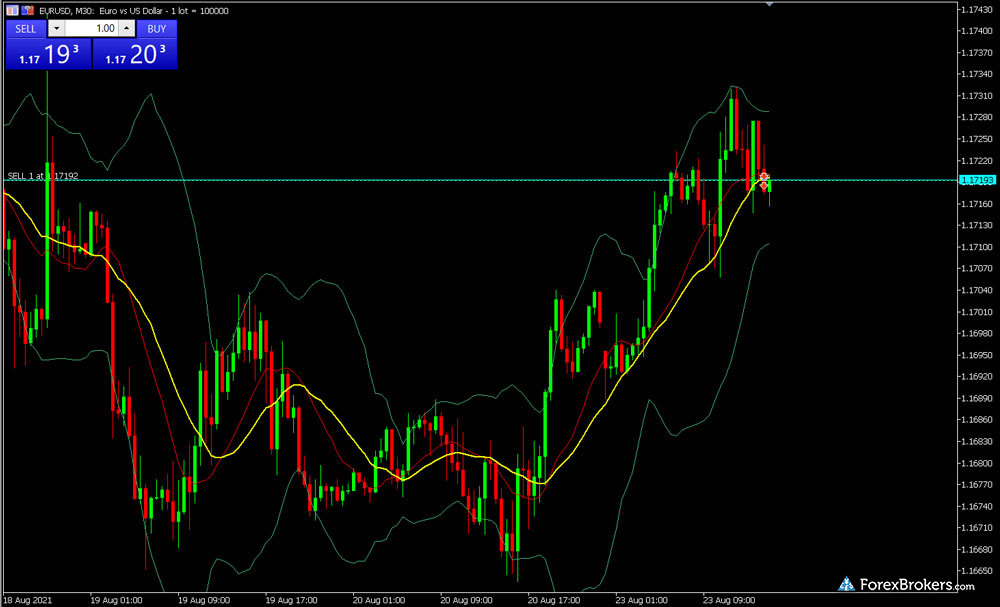Click the sell price 1.17 19 tile

click(x=48, y=54)
